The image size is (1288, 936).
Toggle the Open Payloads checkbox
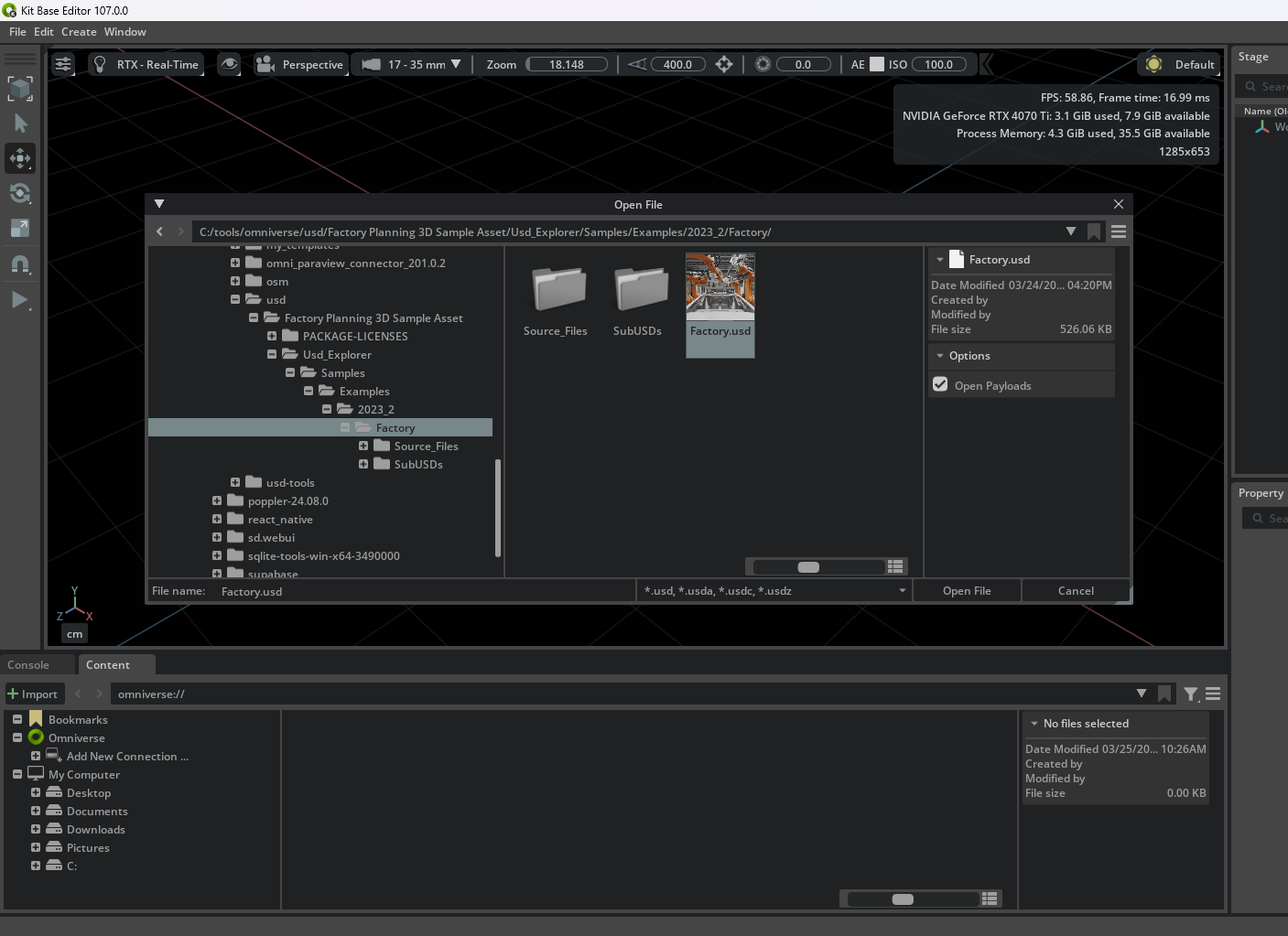pyautogui.click(x=940, y=384)
